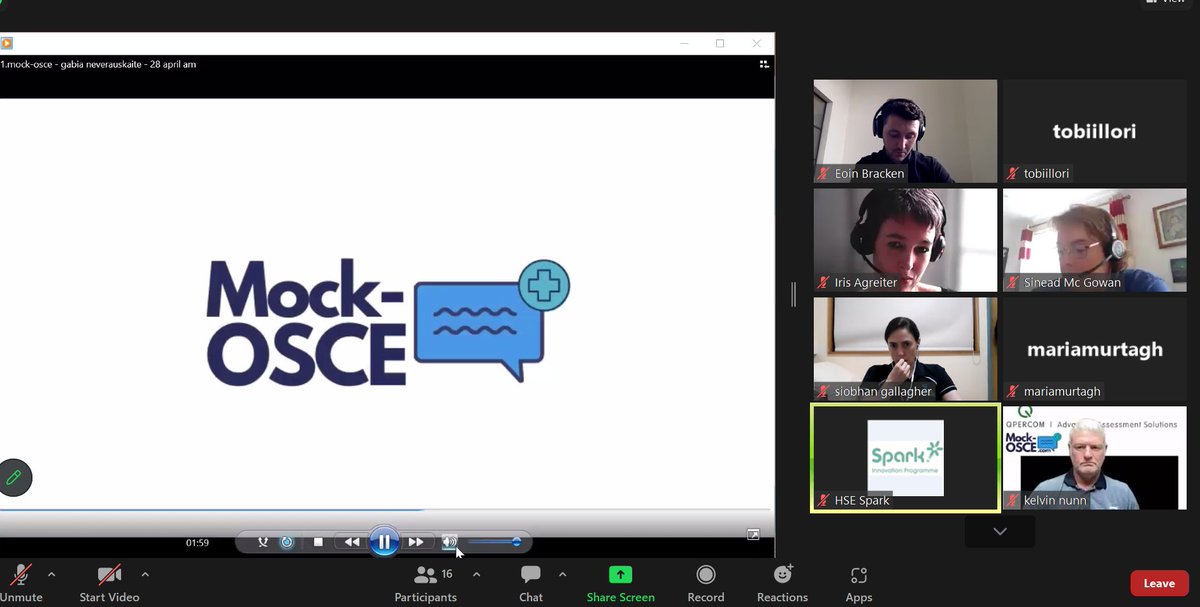Click the 'Iris Agreiter' name label
Viewport: 1200px width, 607px height.
[x=866, y=283]
